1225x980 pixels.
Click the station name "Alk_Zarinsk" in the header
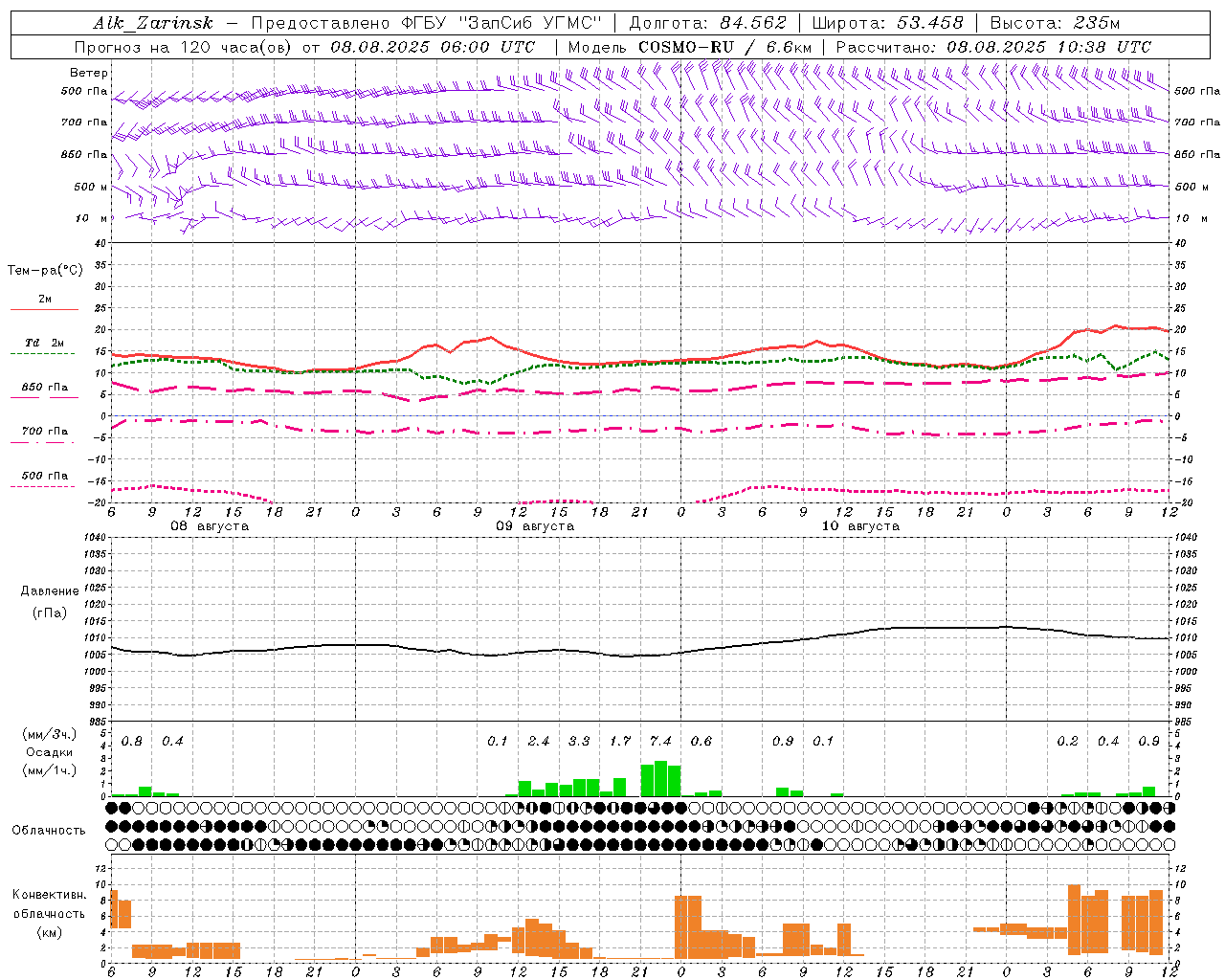click(153, 23)
